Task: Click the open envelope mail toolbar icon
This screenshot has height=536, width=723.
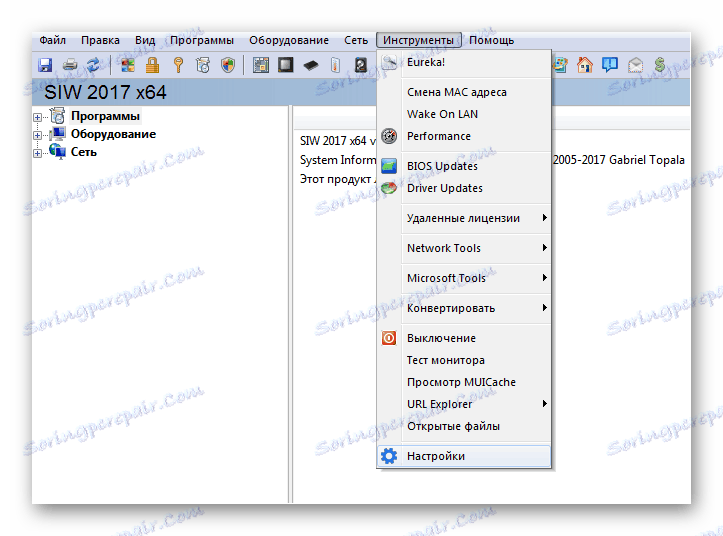Action: [x=635, y=65]
